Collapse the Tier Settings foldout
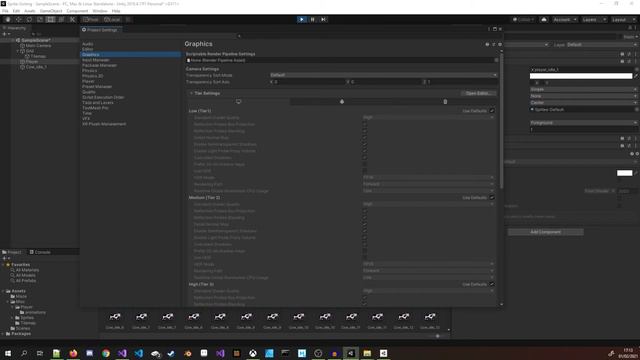This screenshot has width=640, height=360. coord(191,93)
